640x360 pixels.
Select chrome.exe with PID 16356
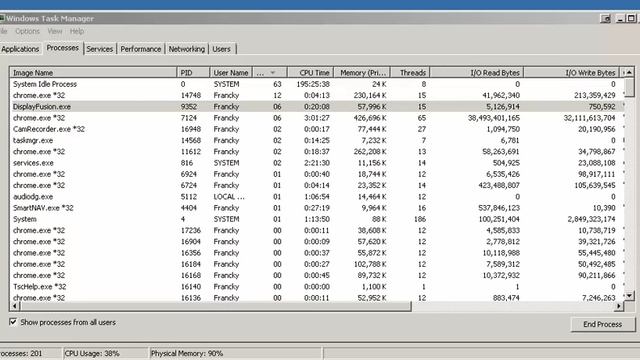[317, 253]
